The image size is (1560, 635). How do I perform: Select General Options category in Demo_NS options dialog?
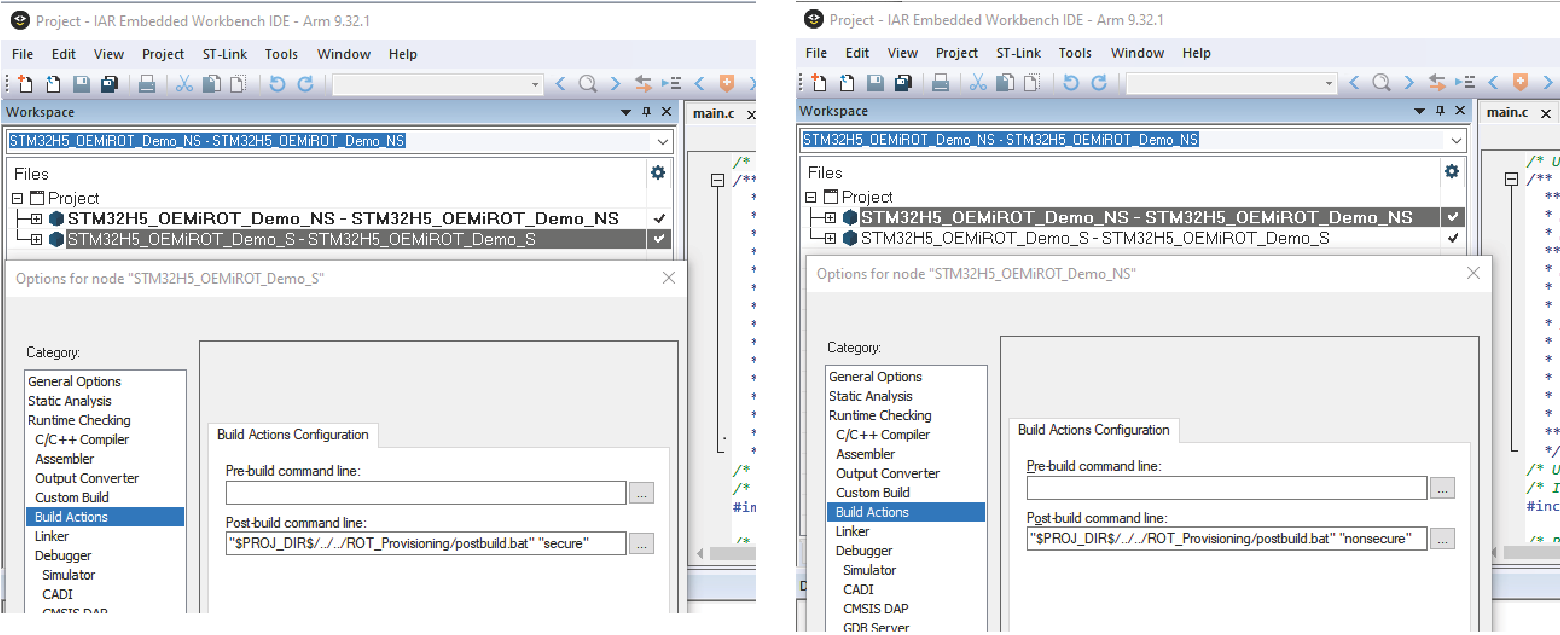[875, 377]
